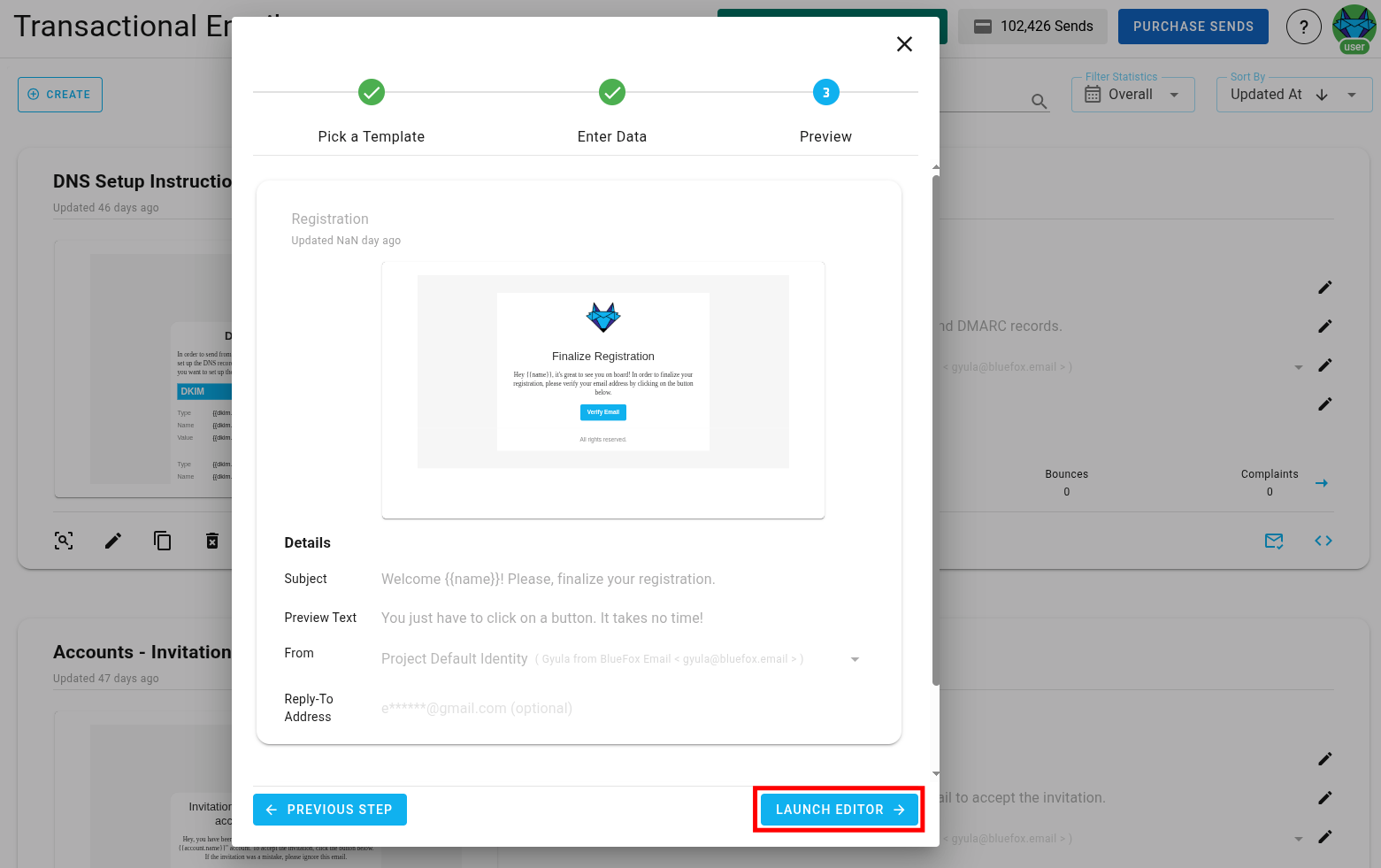Expand the Project Default Identity From dropdown
Viewport: 1381px width, 868px height.
[855, 658]
